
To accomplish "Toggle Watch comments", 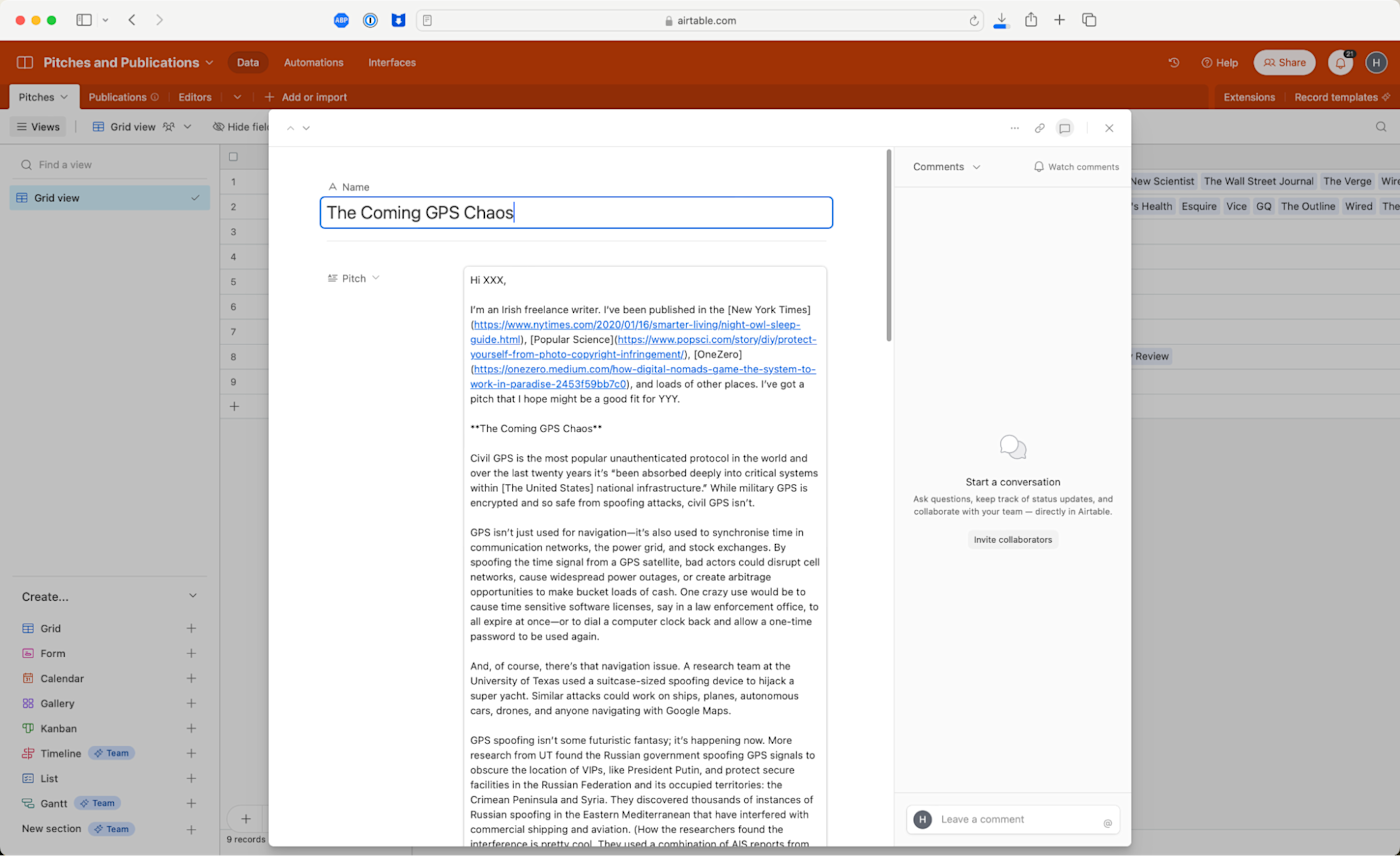I will point(1076,167).
